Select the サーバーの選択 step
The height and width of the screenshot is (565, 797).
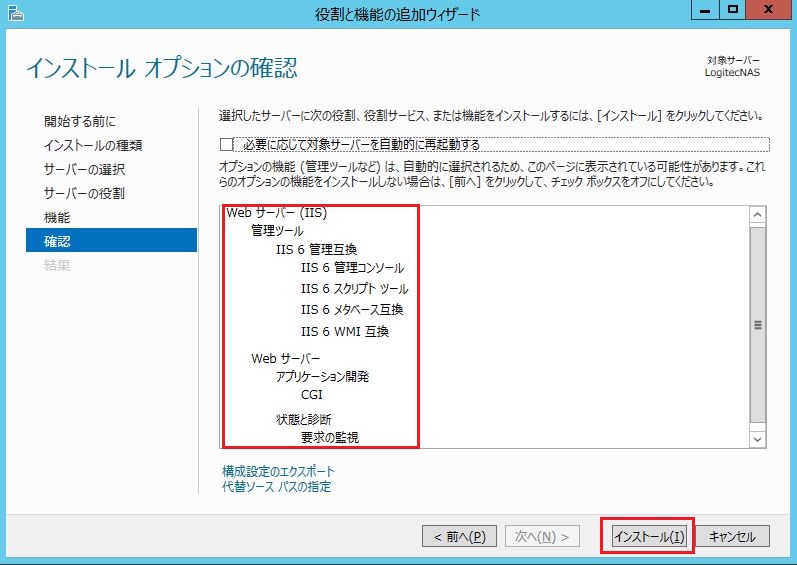84,169
